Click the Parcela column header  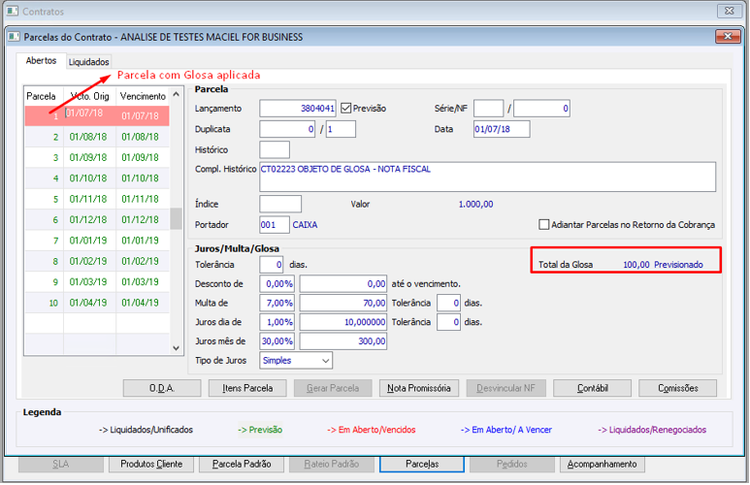[x=44, y=97]
